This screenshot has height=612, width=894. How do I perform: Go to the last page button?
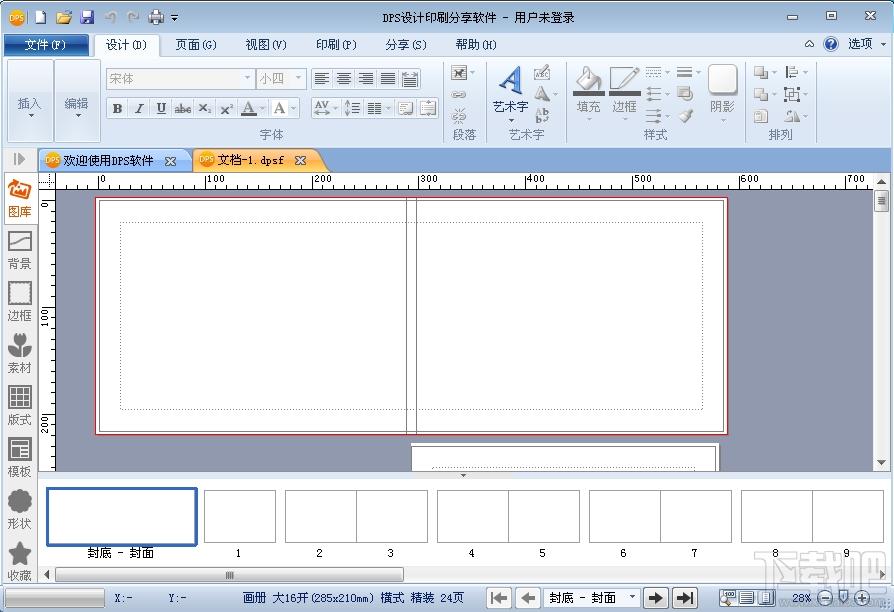tap(684, 598)
